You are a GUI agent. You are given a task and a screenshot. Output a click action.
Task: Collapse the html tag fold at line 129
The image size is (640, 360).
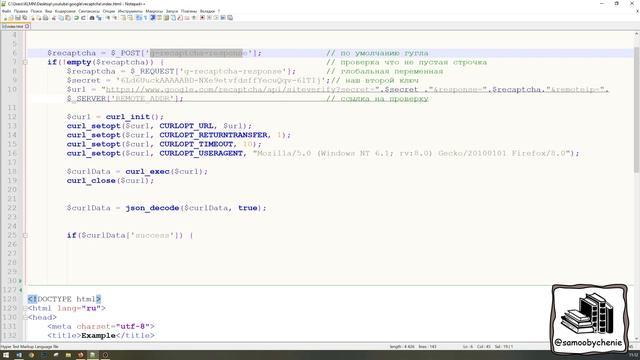(x=25, y=308)
